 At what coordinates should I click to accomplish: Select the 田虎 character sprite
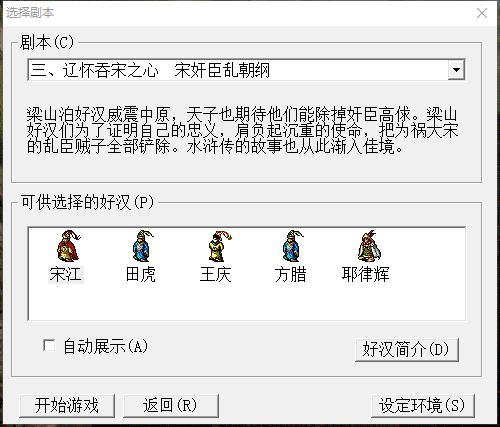point(142,246)
